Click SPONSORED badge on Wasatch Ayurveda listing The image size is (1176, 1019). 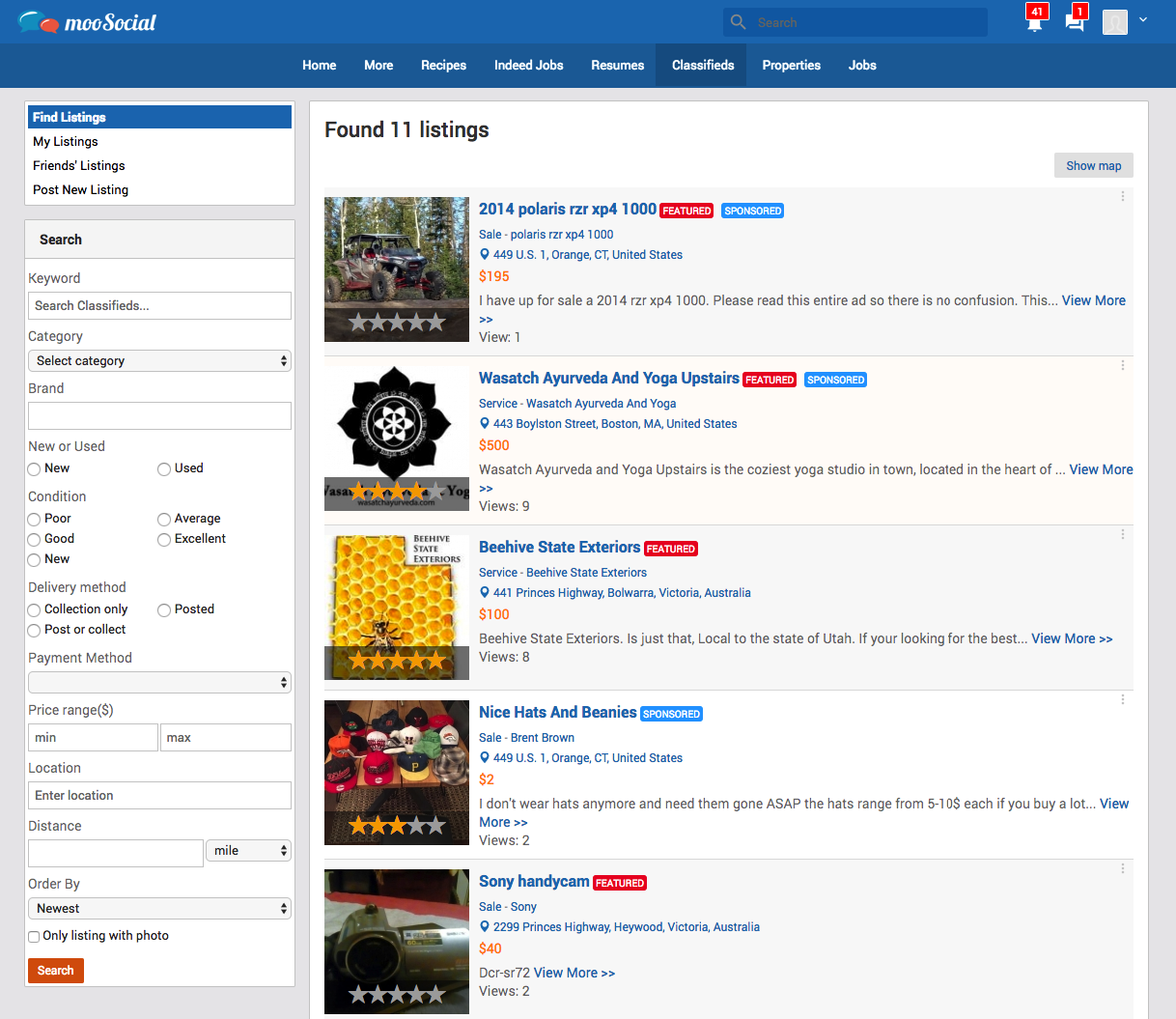(x=836, y=380)
